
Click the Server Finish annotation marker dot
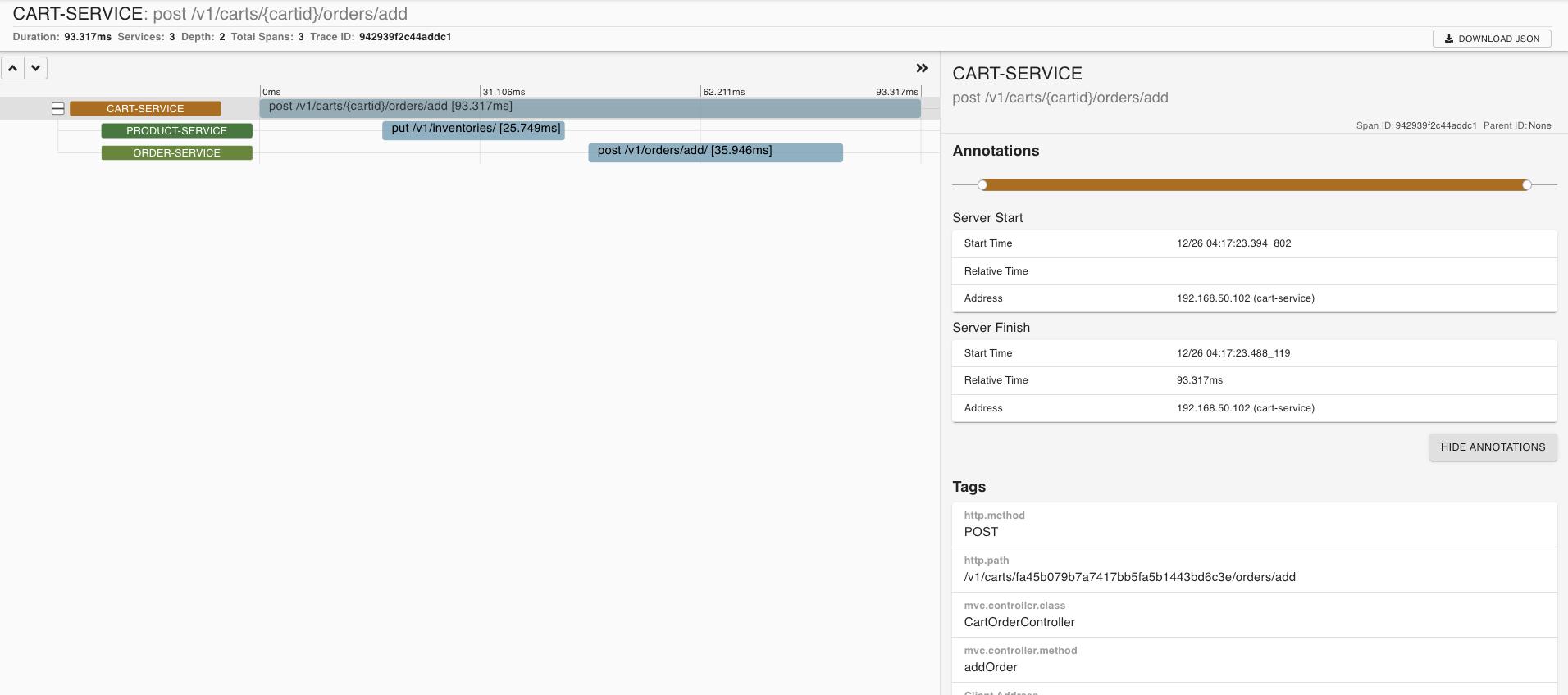(x=1526, y=185)
